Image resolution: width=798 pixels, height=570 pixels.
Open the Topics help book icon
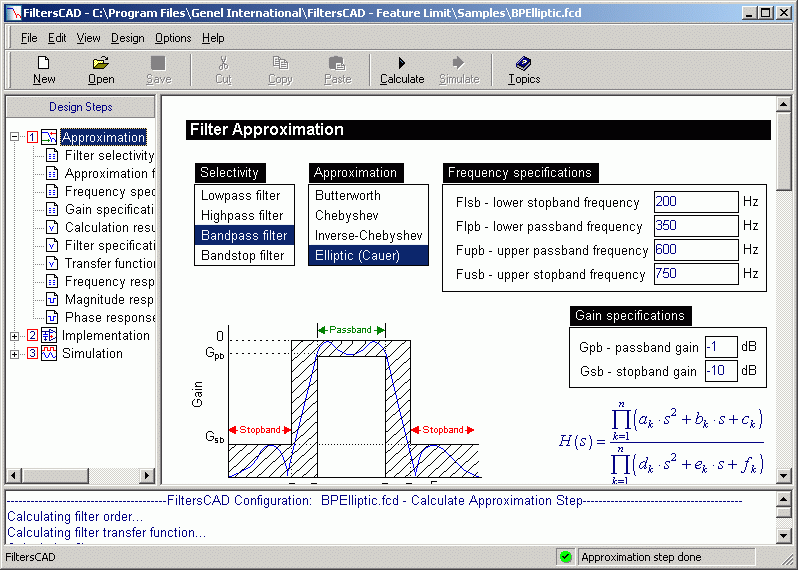524,63
